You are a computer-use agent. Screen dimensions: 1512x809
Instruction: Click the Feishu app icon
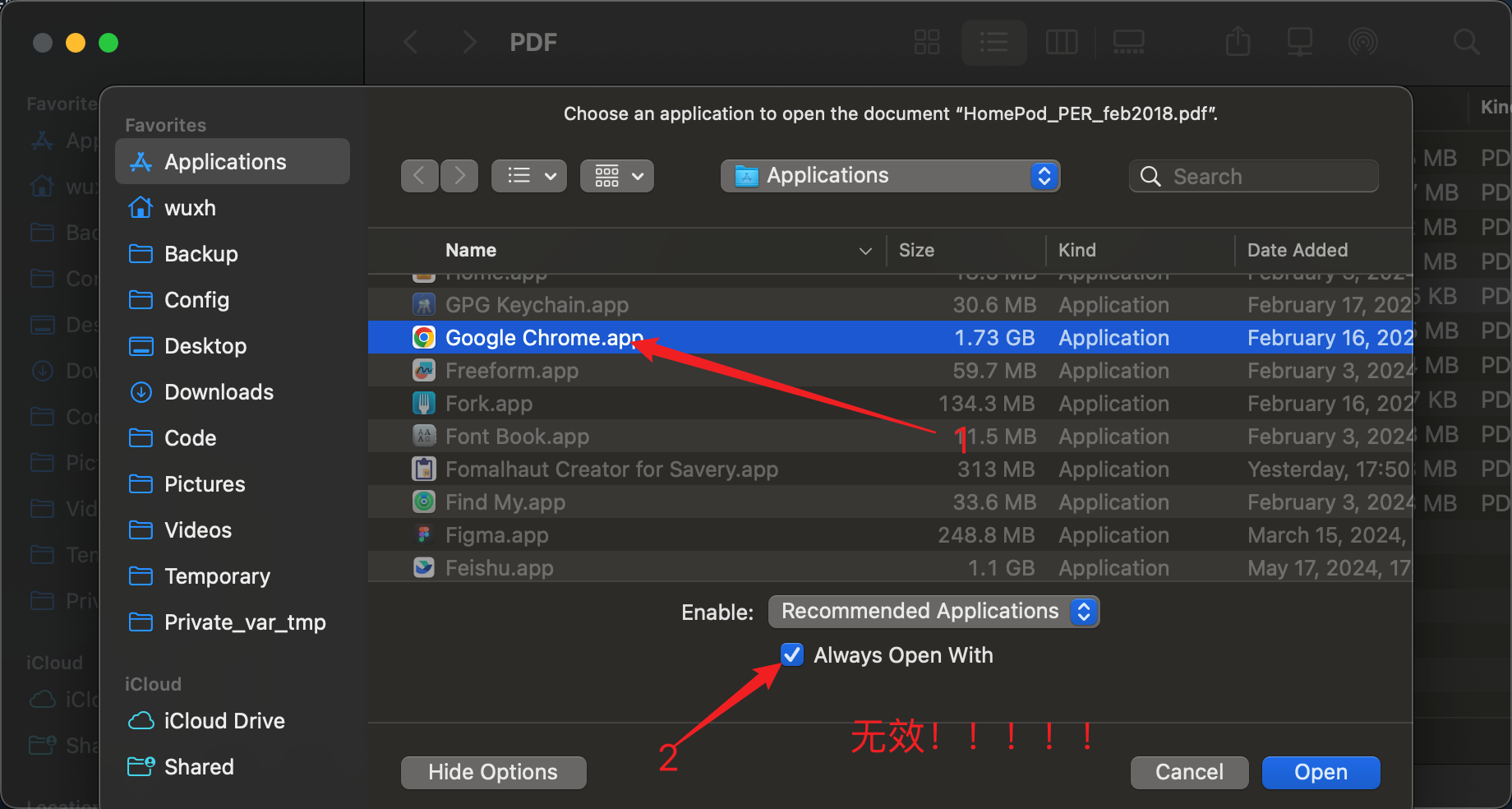click(x=424, y=568)
